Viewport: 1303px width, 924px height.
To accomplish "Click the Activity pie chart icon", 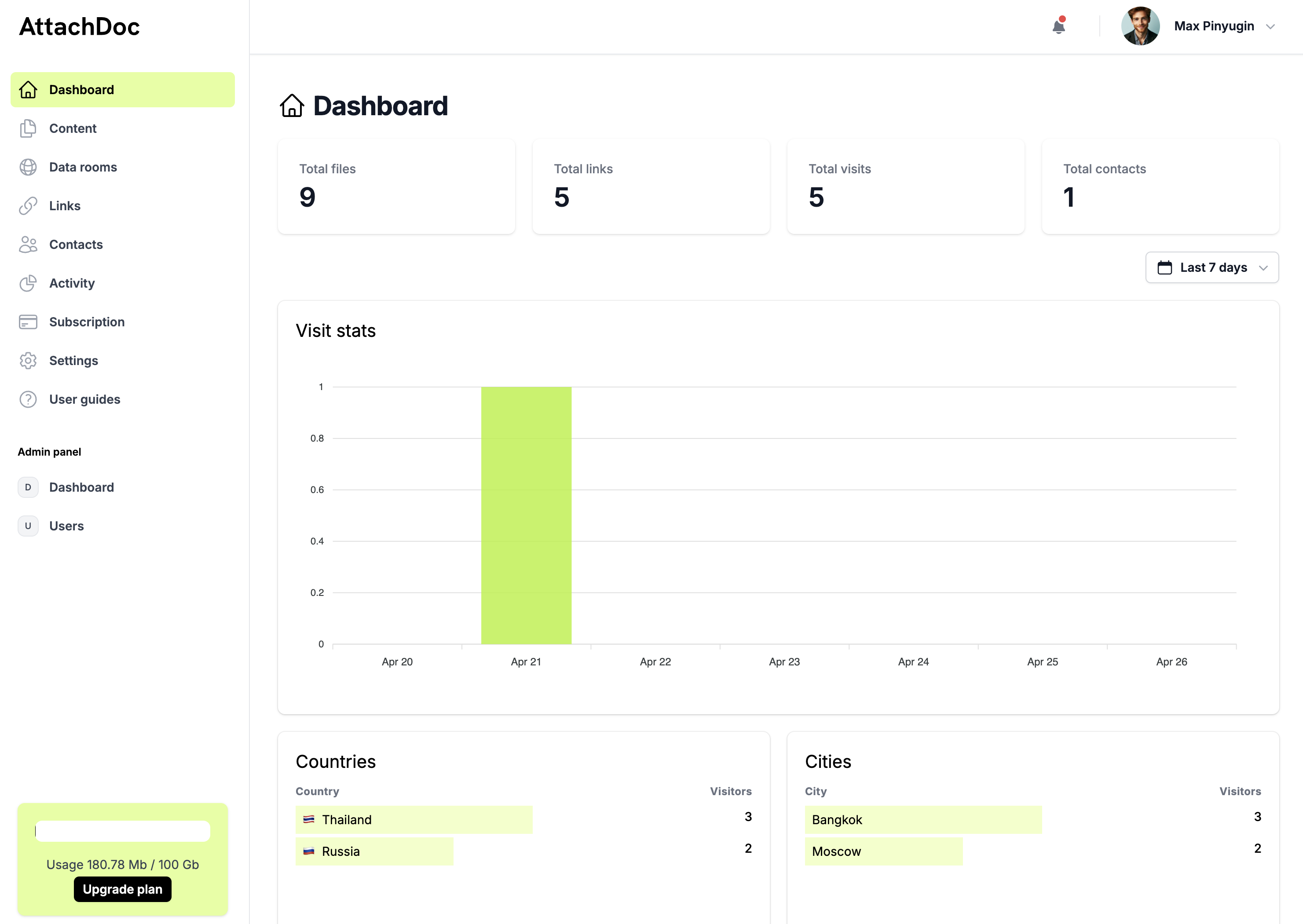I will [x=28, y=283].
